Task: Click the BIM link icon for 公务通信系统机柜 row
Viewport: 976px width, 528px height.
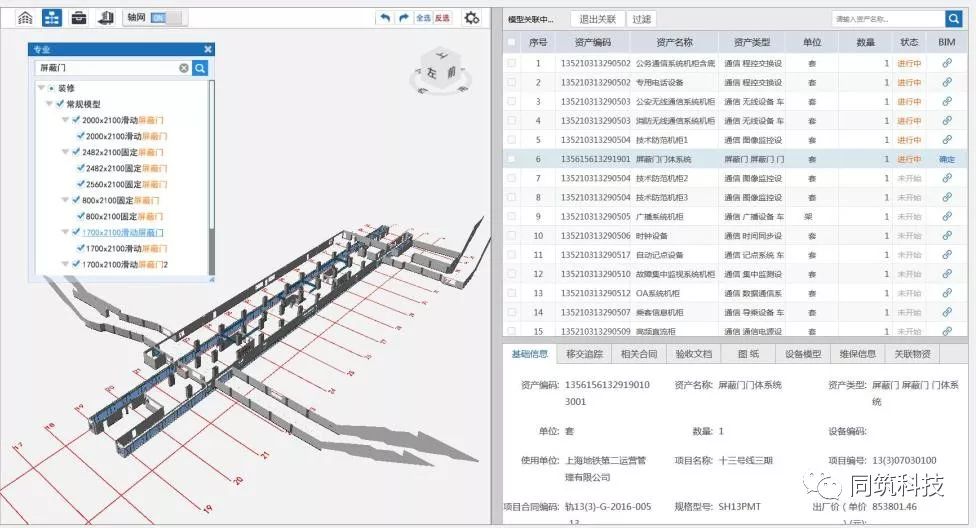Action: coord(947,63)
